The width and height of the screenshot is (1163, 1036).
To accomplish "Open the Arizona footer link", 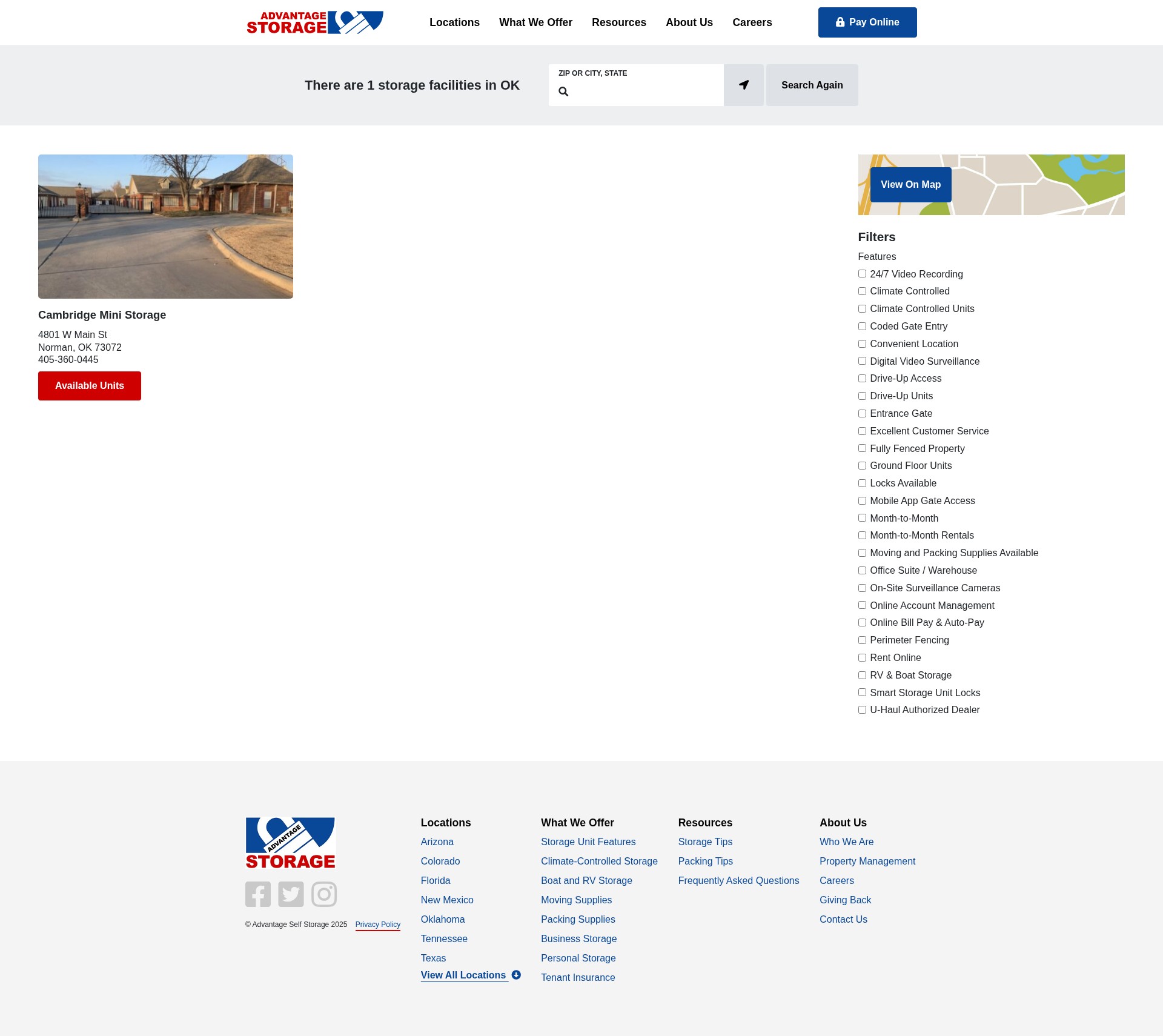I will 437,842.
